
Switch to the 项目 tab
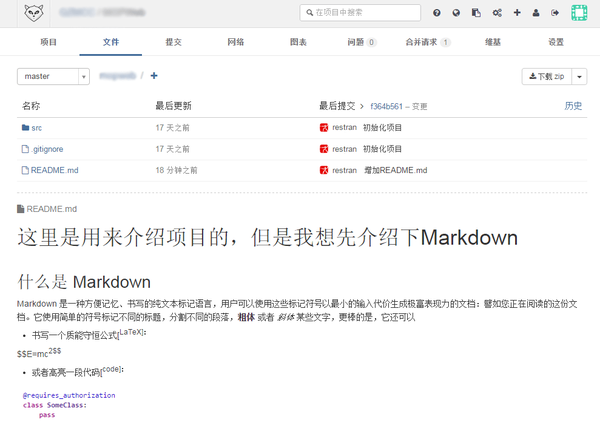pos(49,42)
